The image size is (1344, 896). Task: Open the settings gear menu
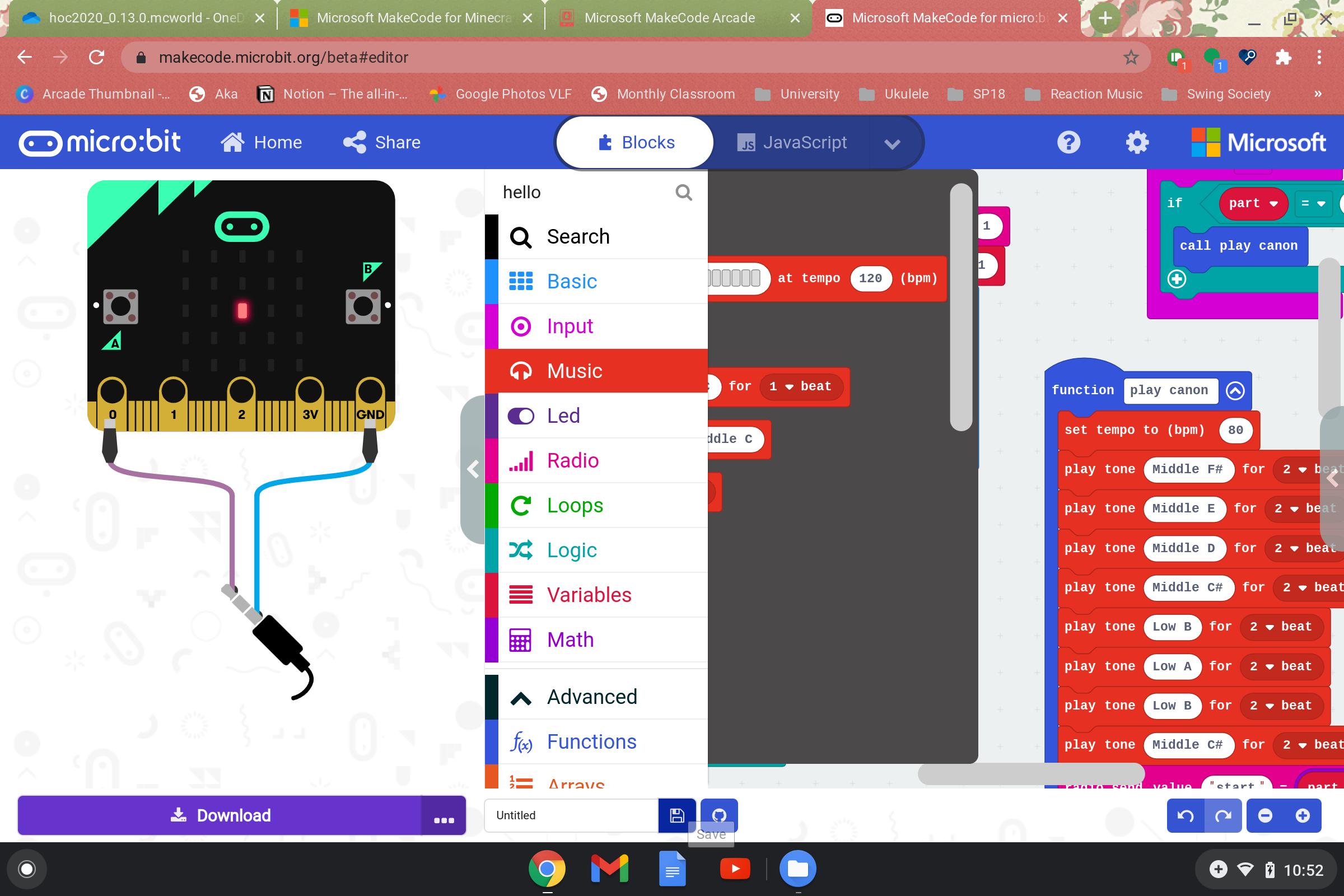coord(1137,142)
